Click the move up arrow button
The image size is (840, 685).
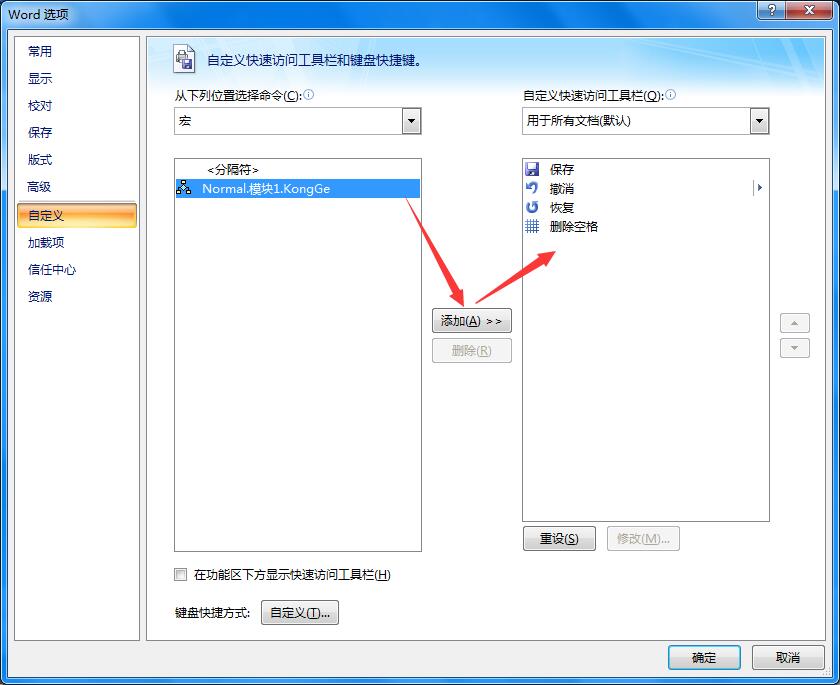pos(794,323)
